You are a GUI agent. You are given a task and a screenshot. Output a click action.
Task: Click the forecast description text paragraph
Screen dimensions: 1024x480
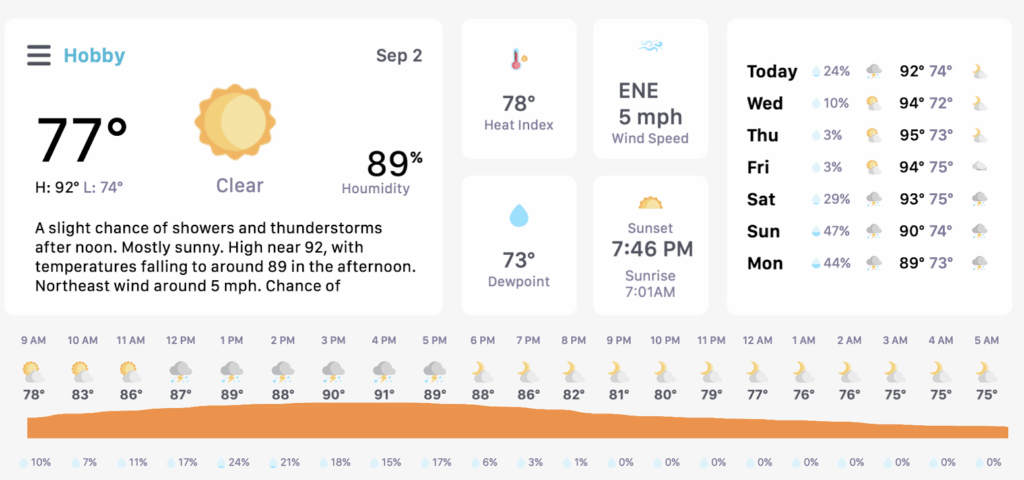pos(226,257)
